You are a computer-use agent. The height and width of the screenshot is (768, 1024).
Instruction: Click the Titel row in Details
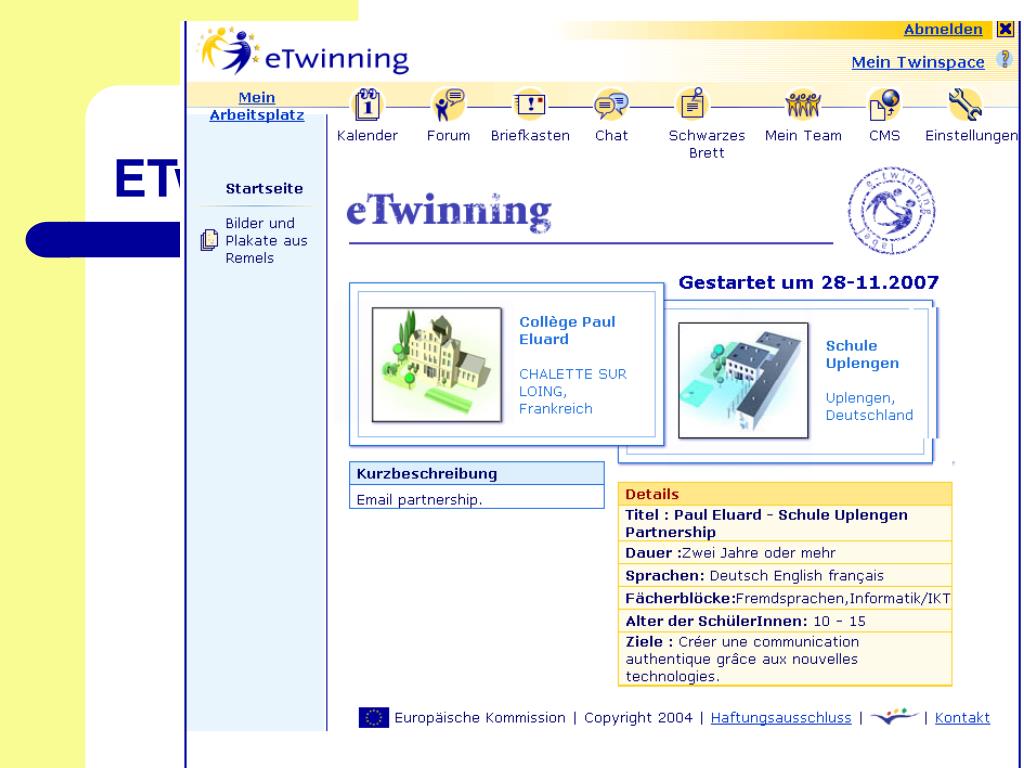(x=785, y=523)
